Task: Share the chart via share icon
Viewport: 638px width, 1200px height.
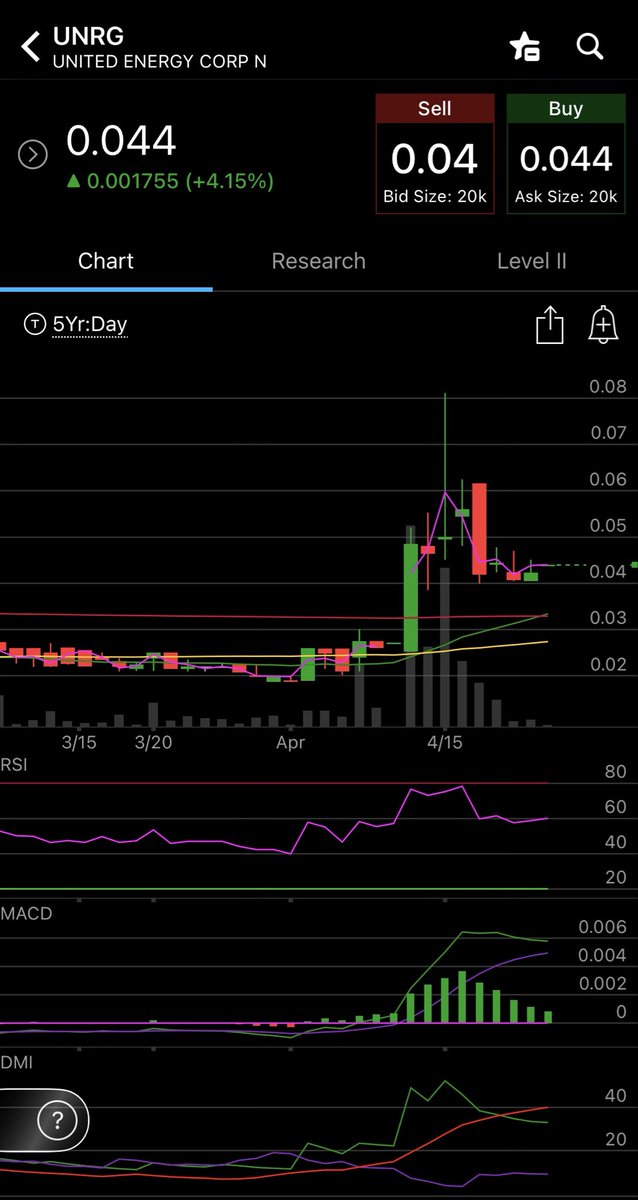Action: click(x=550, y=325)
